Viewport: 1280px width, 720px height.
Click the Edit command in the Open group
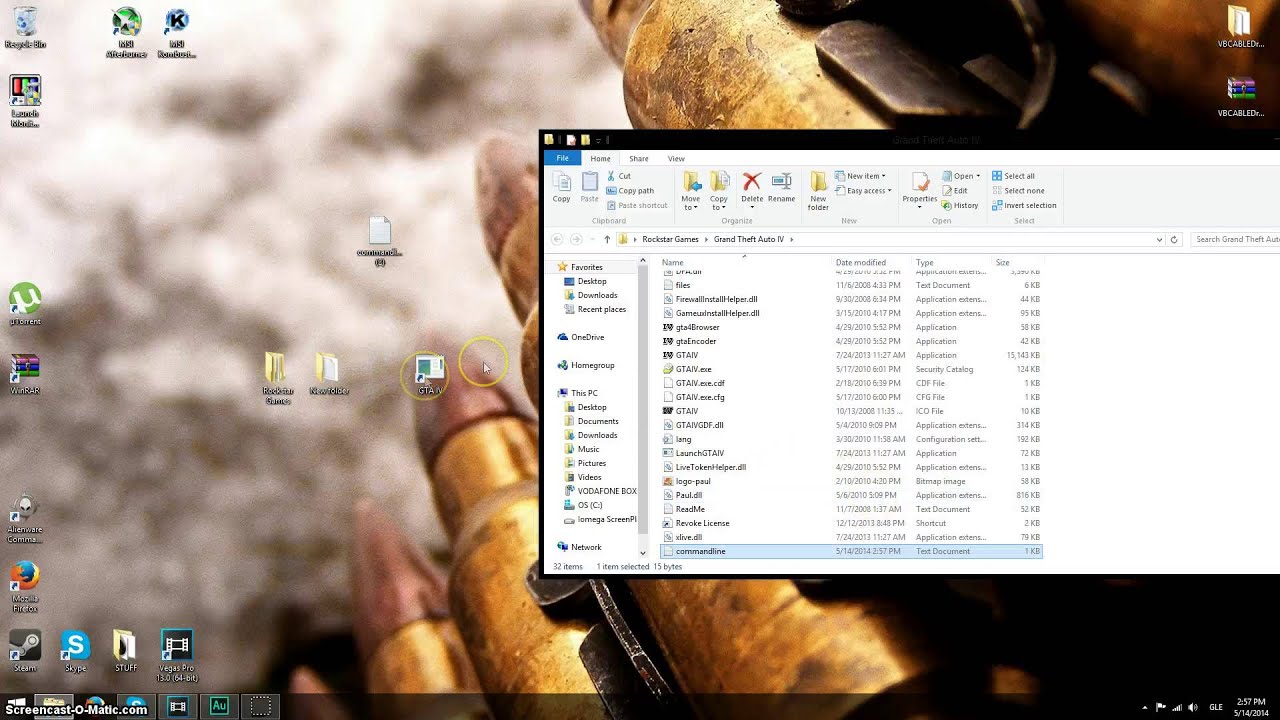pyautogui.click(x=954, y=190)
